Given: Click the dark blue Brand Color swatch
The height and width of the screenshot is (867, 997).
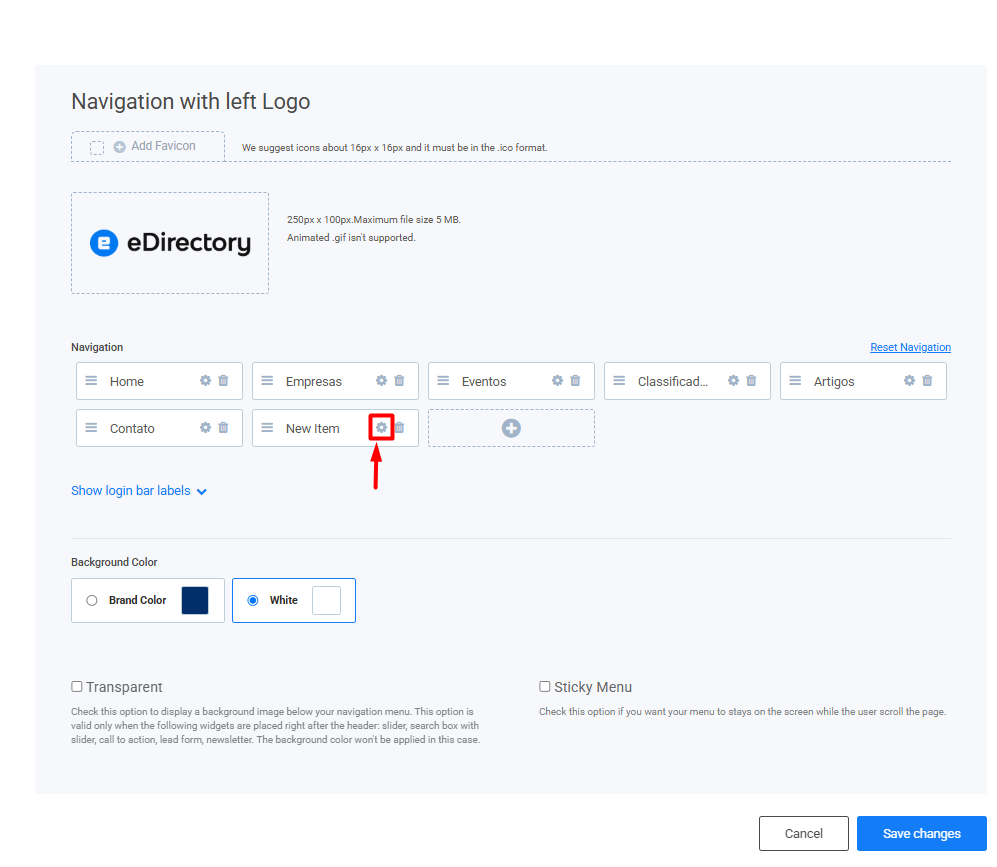Looking at the screenshot, I should click(x=195, y=601).
